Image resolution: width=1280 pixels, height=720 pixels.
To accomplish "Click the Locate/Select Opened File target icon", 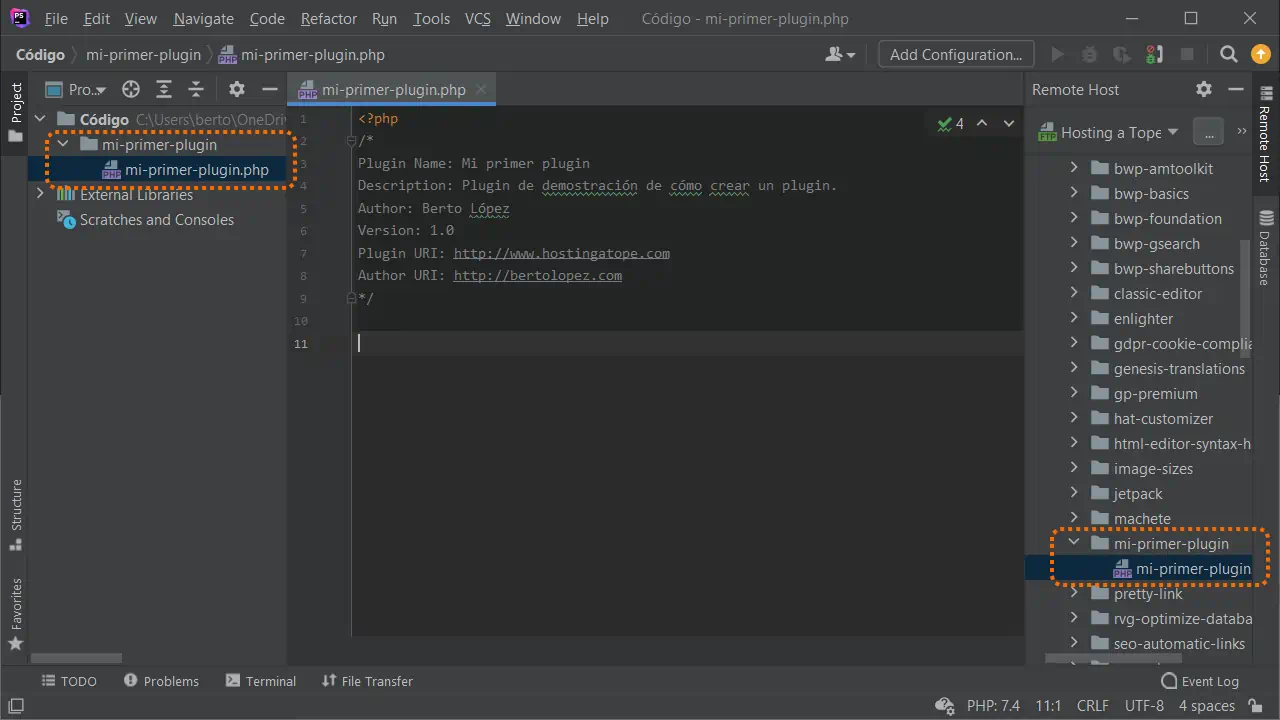I will pyautogui.click(x=131, y=89).
